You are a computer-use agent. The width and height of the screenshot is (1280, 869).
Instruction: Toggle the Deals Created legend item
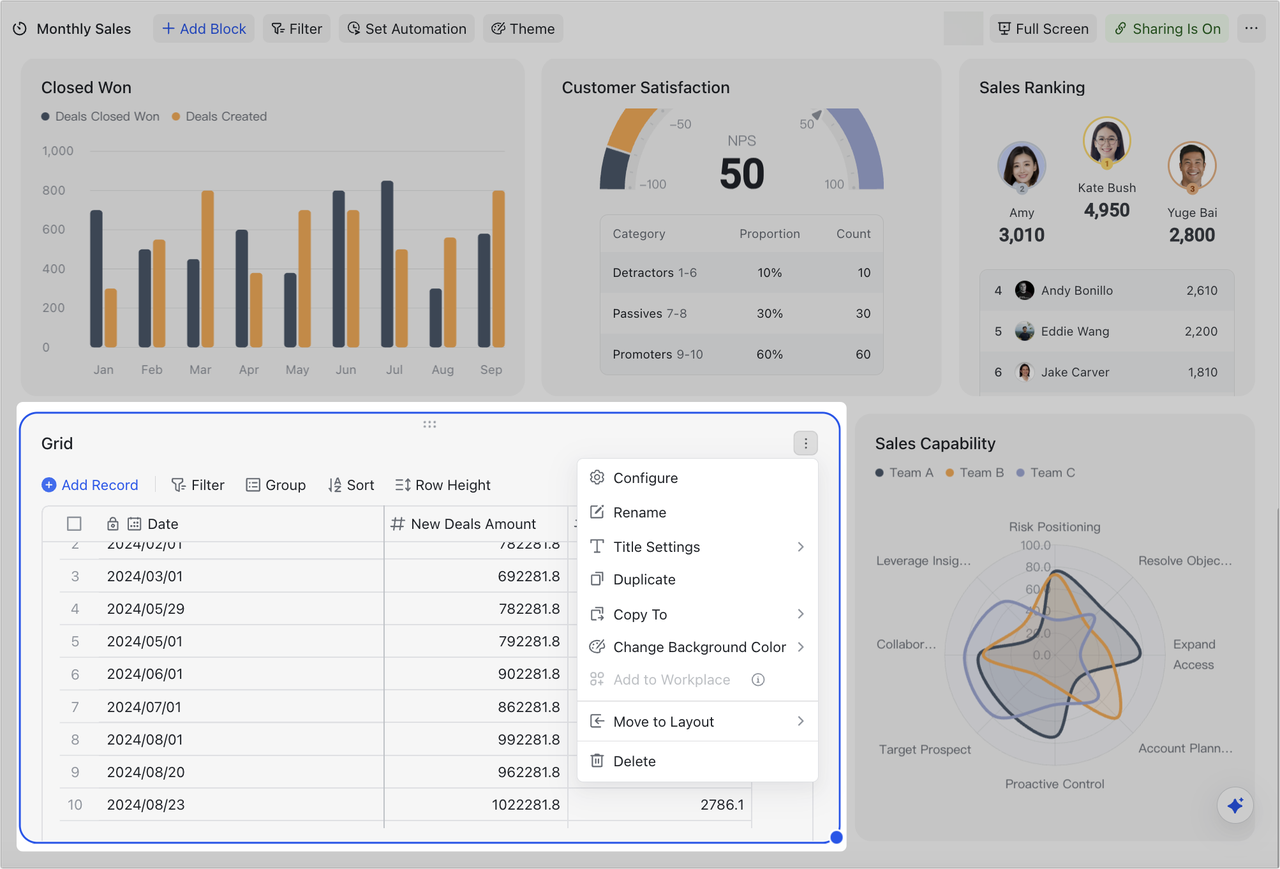tap(219, 116)
